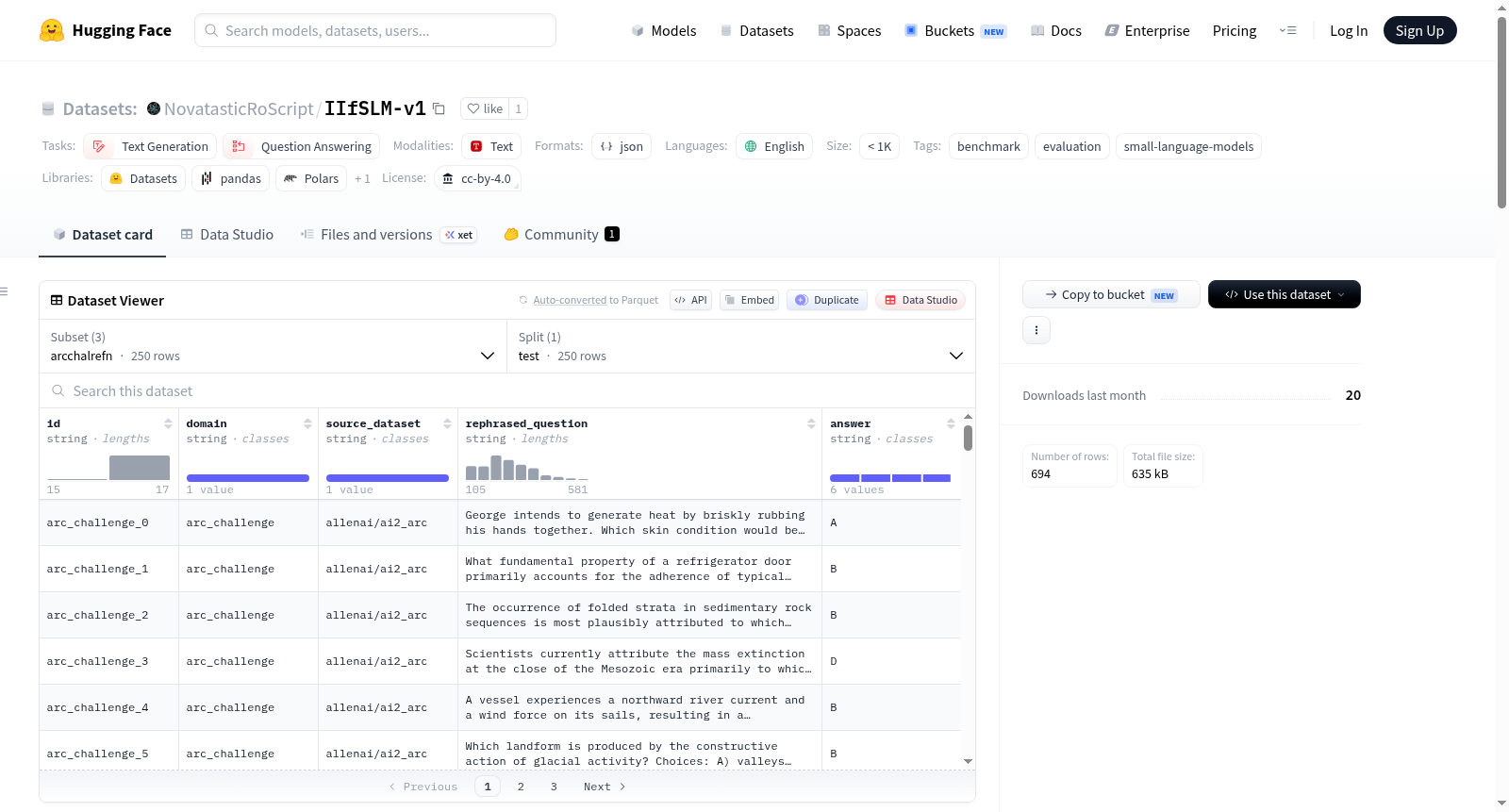
Task: Sort by the domain column
Action: pos(307,423)
